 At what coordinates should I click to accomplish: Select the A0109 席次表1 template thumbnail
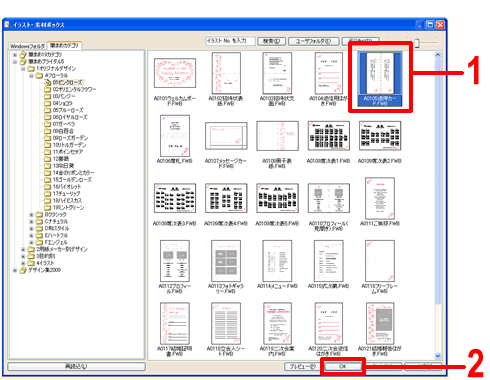click(x=329, y=136)
